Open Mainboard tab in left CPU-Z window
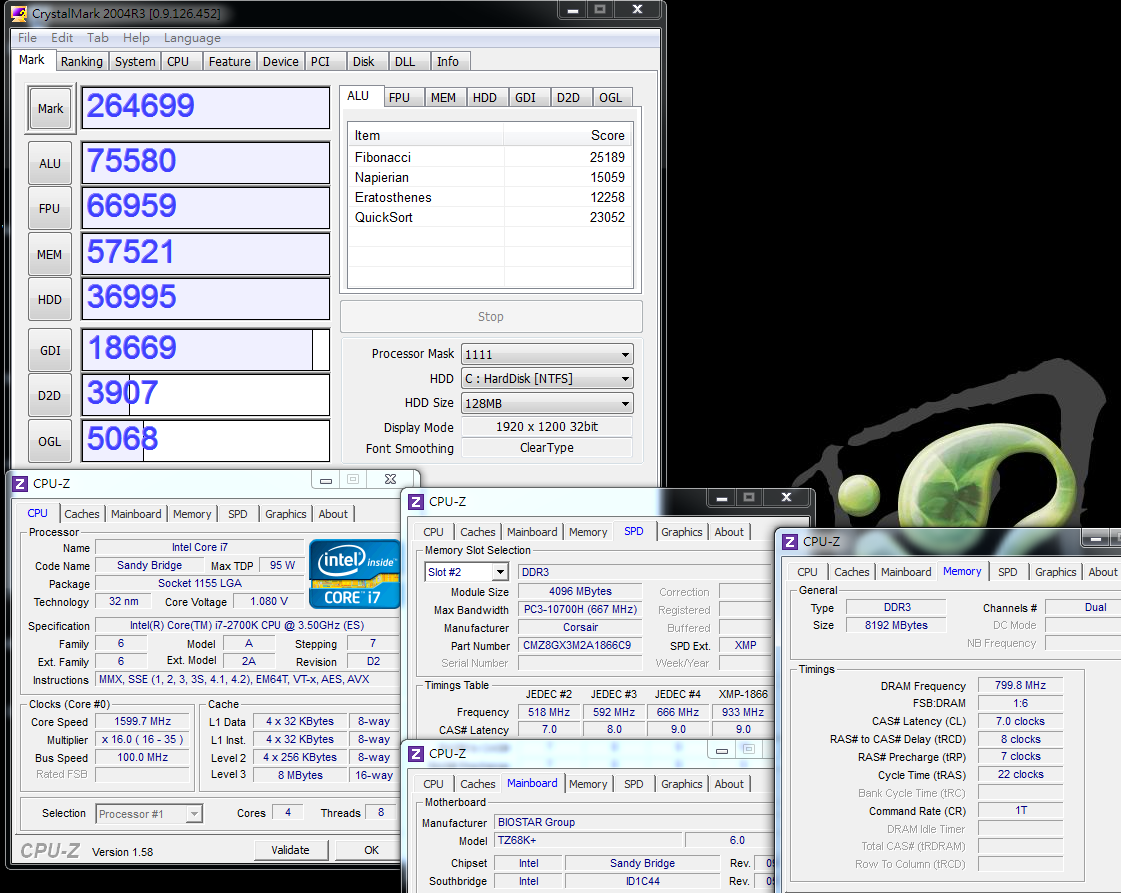1121x893 pixels. pos(136,514)
